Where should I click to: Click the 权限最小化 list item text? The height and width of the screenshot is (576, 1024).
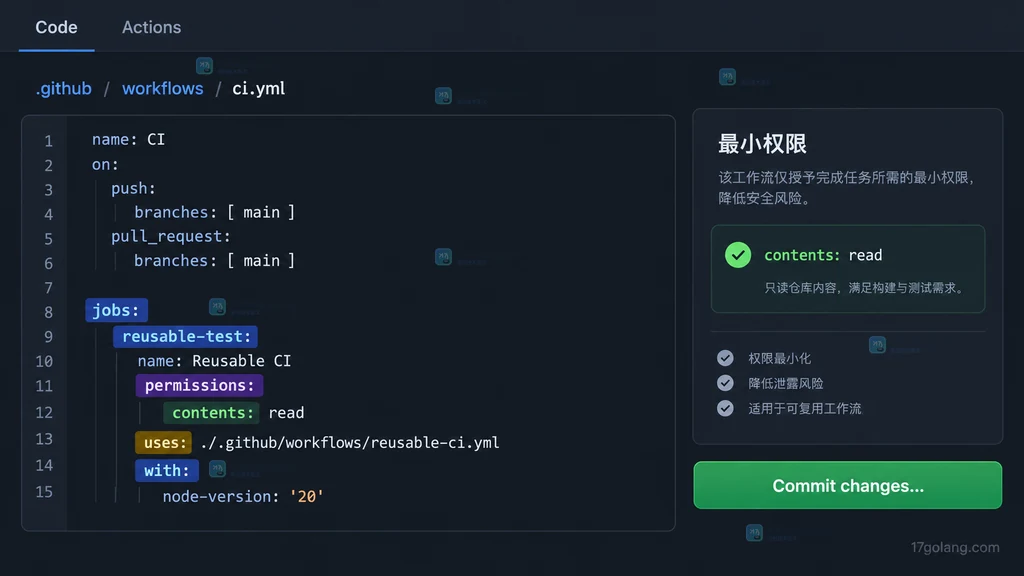(779, 359)
